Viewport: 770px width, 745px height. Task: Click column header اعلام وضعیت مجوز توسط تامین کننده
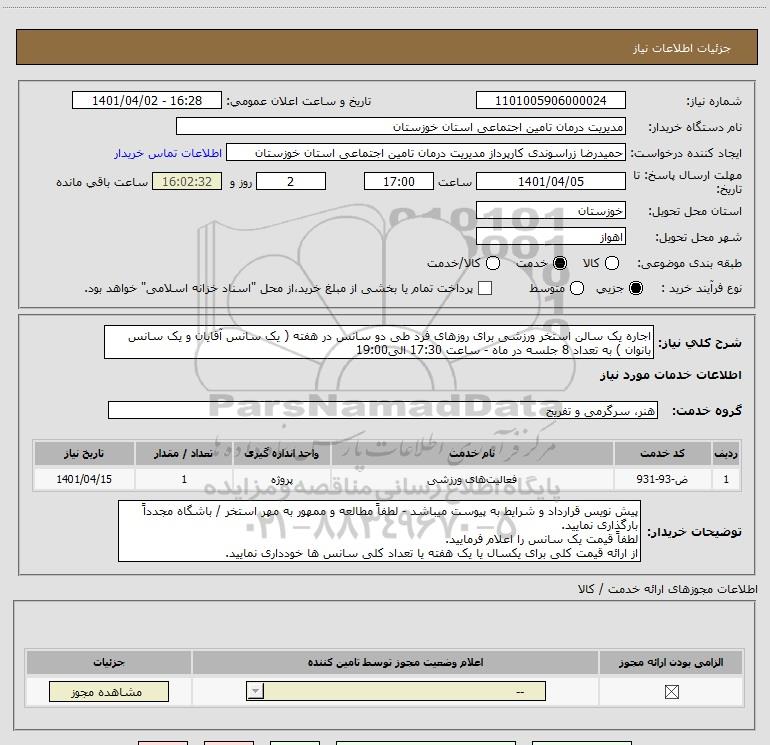tap(395, 662)
